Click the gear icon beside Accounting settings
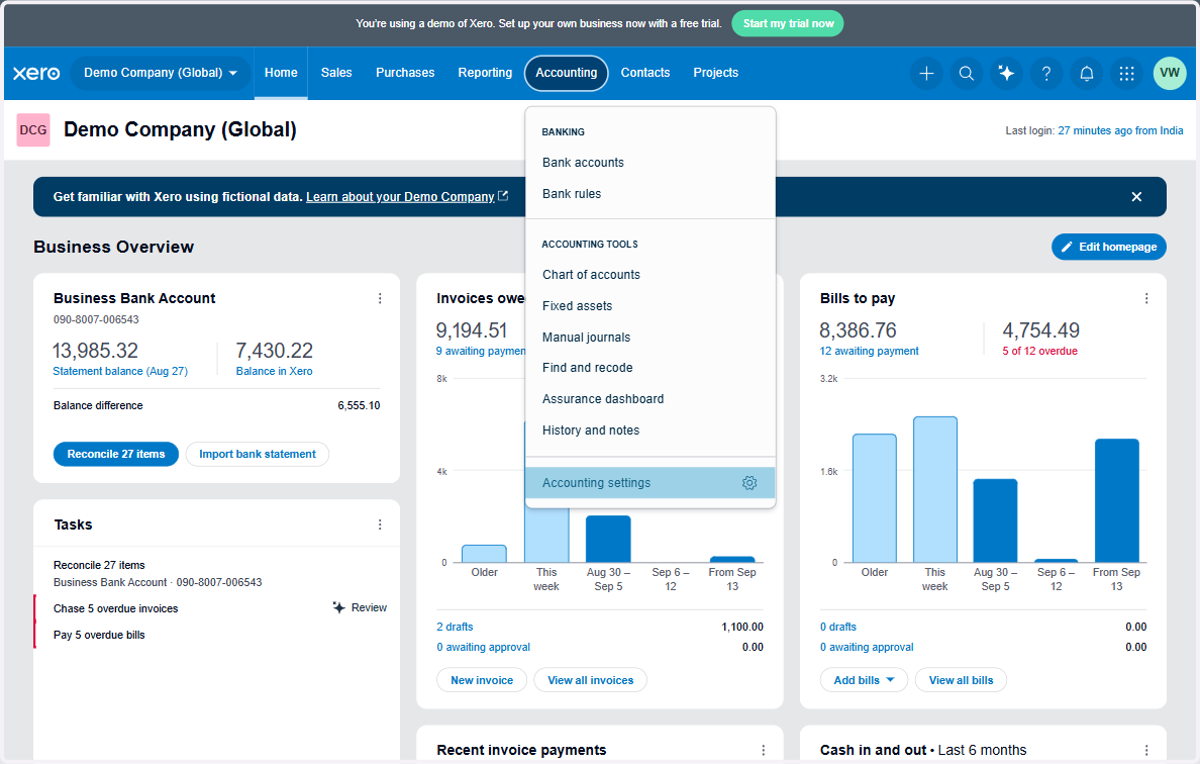1200x764 pixels. [750, 483]
